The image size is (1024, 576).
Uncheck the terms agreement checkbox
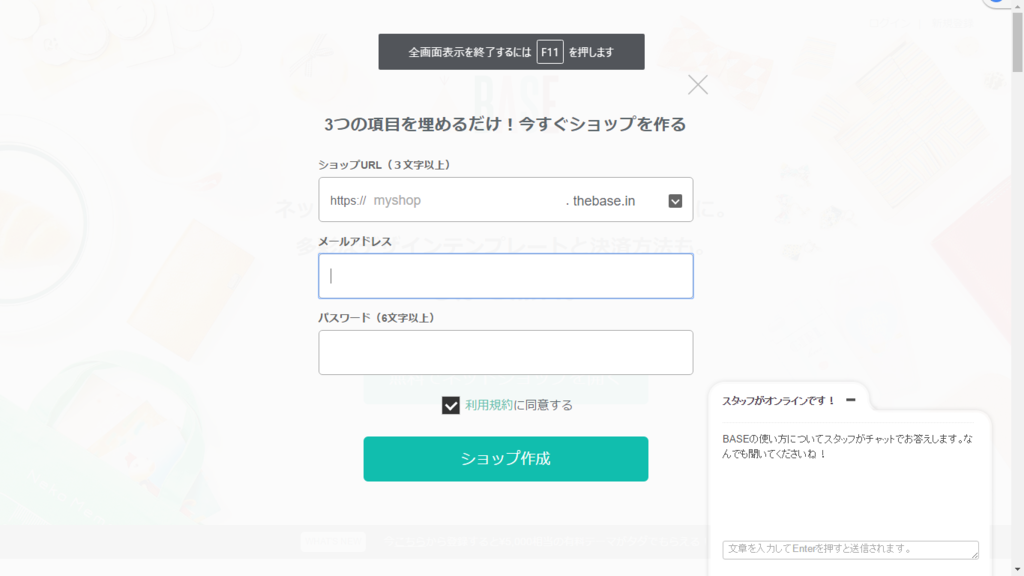pos(451,405)
